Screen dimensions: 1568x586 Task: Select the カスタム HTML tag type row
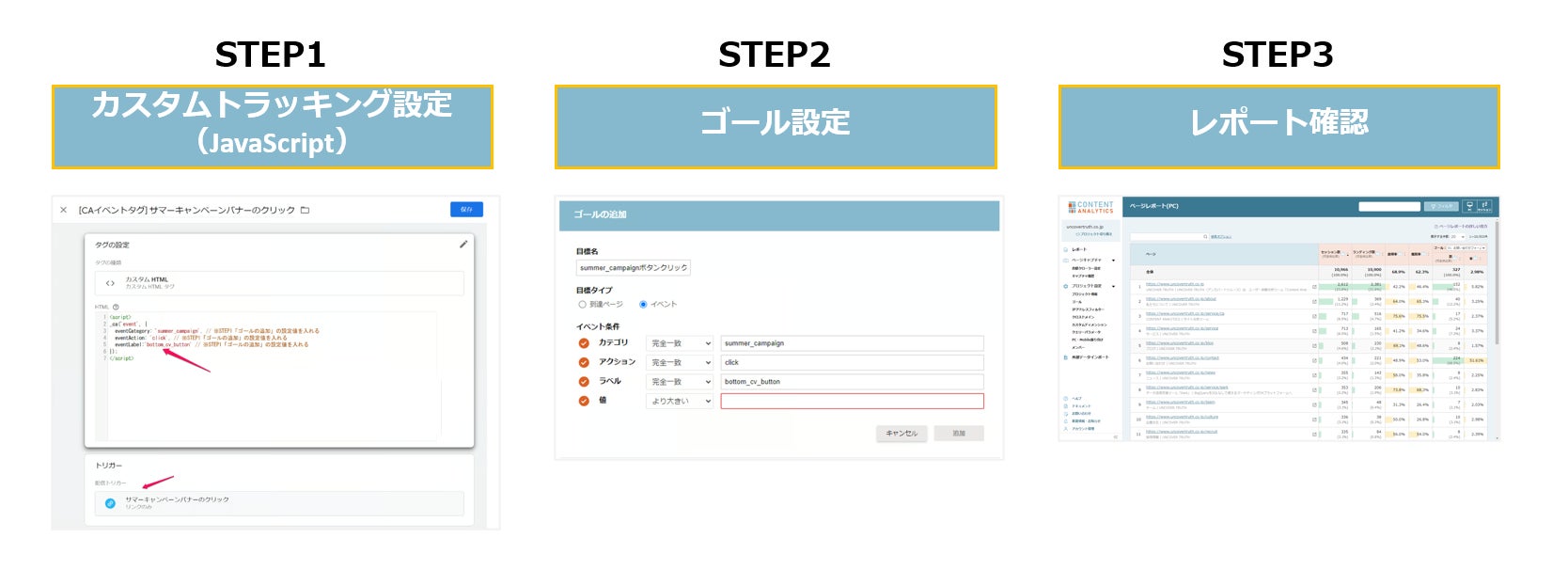279,283
